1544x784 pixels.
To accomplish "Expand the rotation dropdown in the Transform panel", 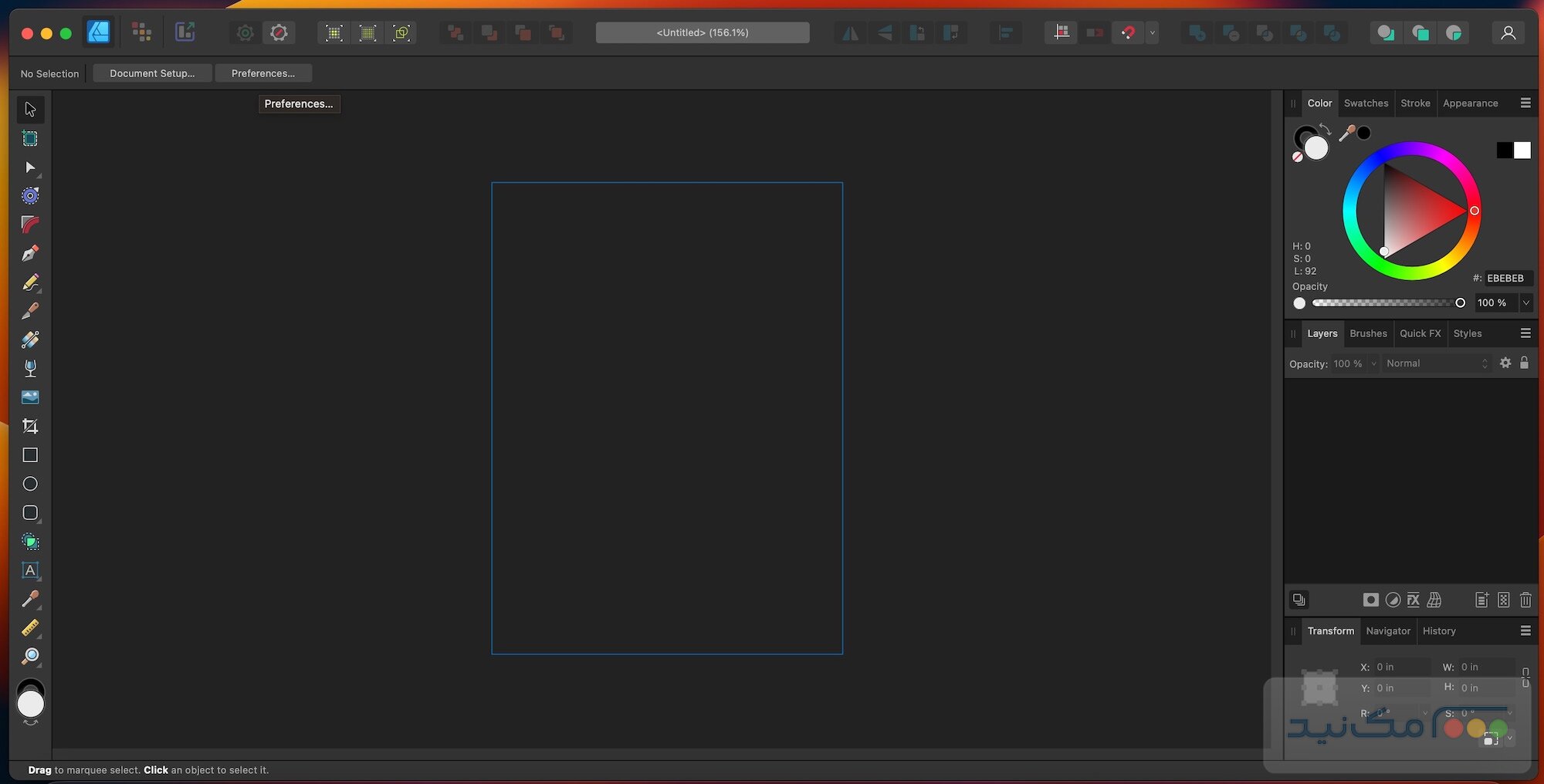I will 1424,713.
